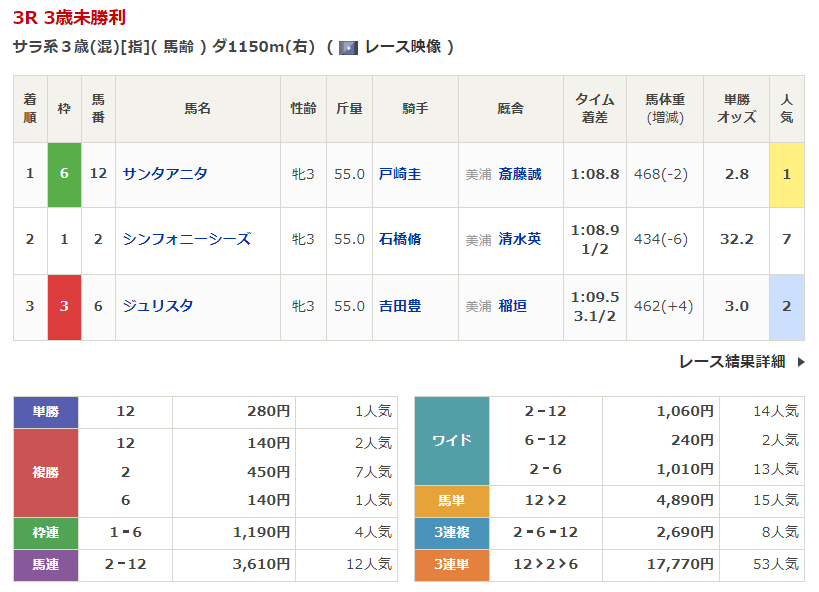The width and height of the screenshot is (819, 592).
Task: Open the レース映像 link
Action: click(403, 47)
